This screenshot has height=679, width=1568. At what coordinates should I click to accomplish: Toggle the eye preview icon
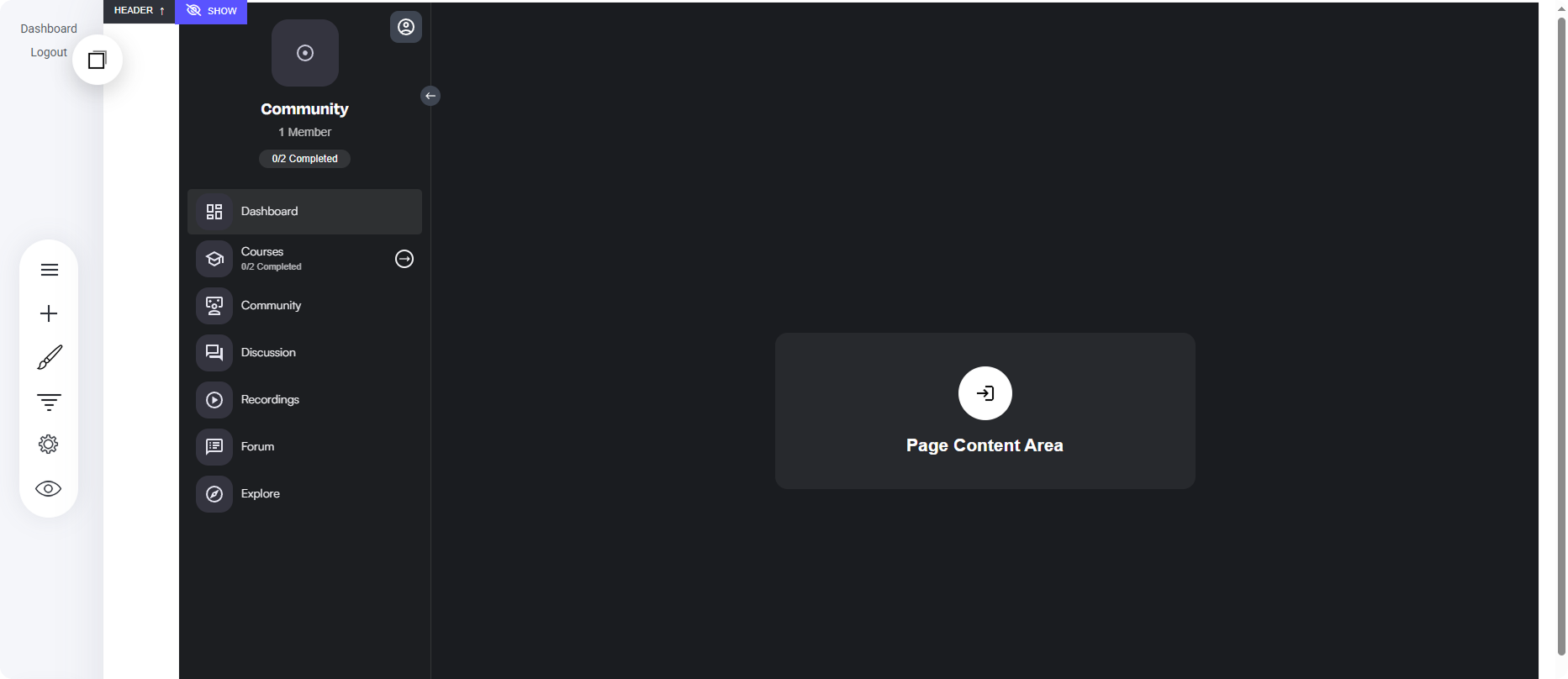[49, 488]
